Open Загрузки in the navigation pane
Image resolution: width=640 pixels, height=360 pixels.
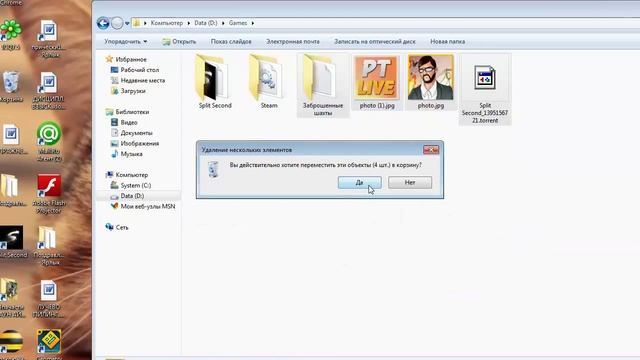[128, 91]
